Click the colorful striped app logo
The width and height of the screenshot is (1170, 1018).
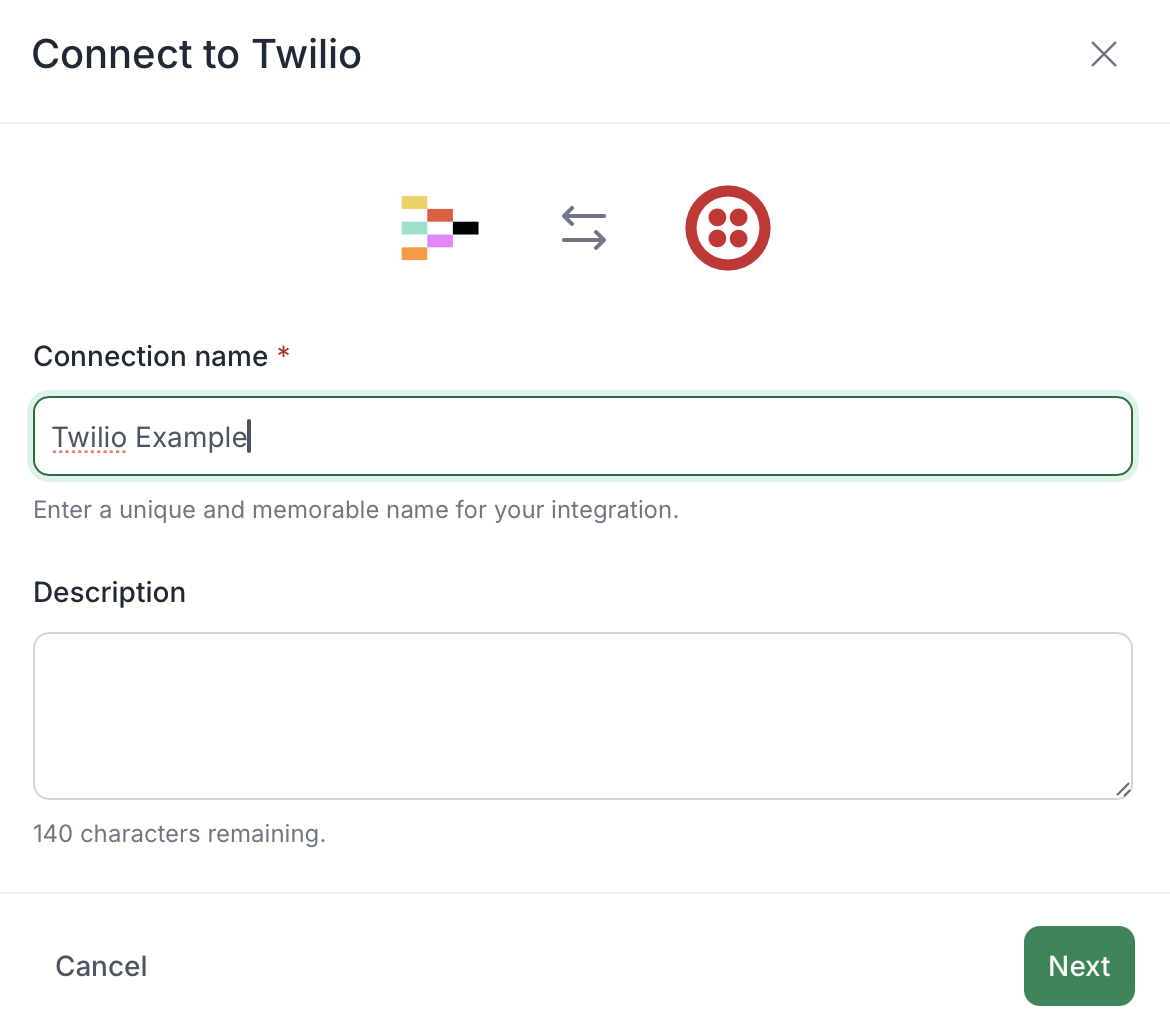point(439,228)
